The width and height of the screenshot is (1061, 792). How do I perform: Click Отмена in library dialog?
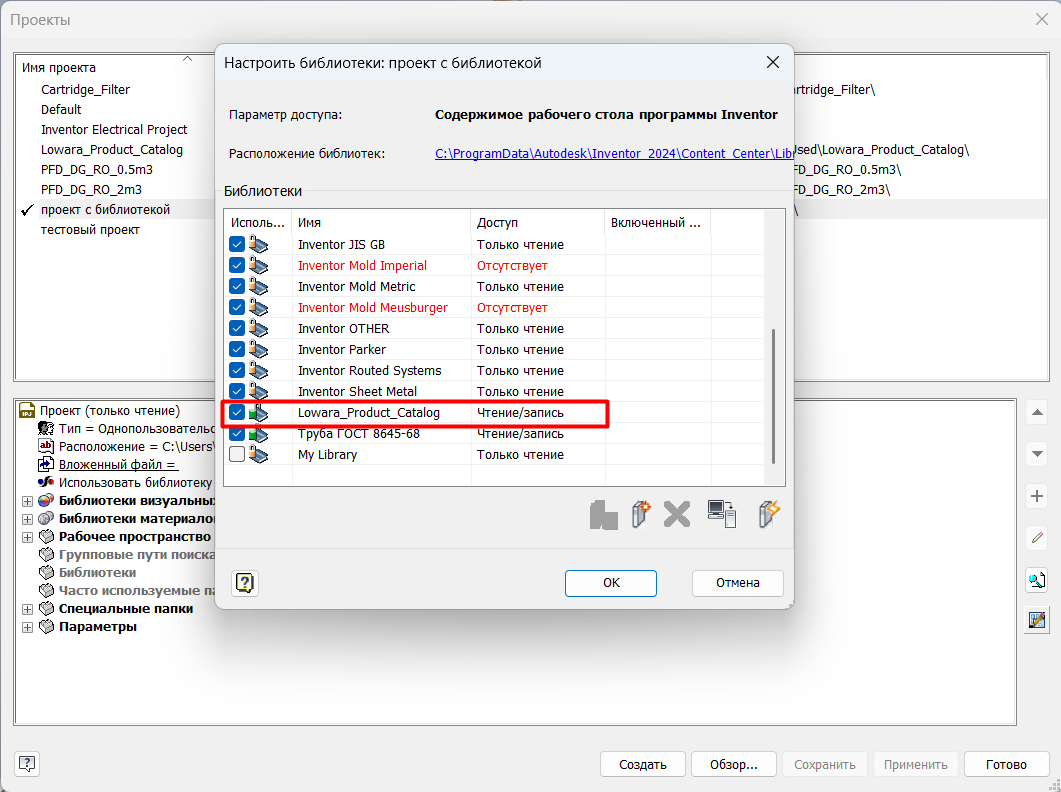pyautogui.click(x=738, y=583)
